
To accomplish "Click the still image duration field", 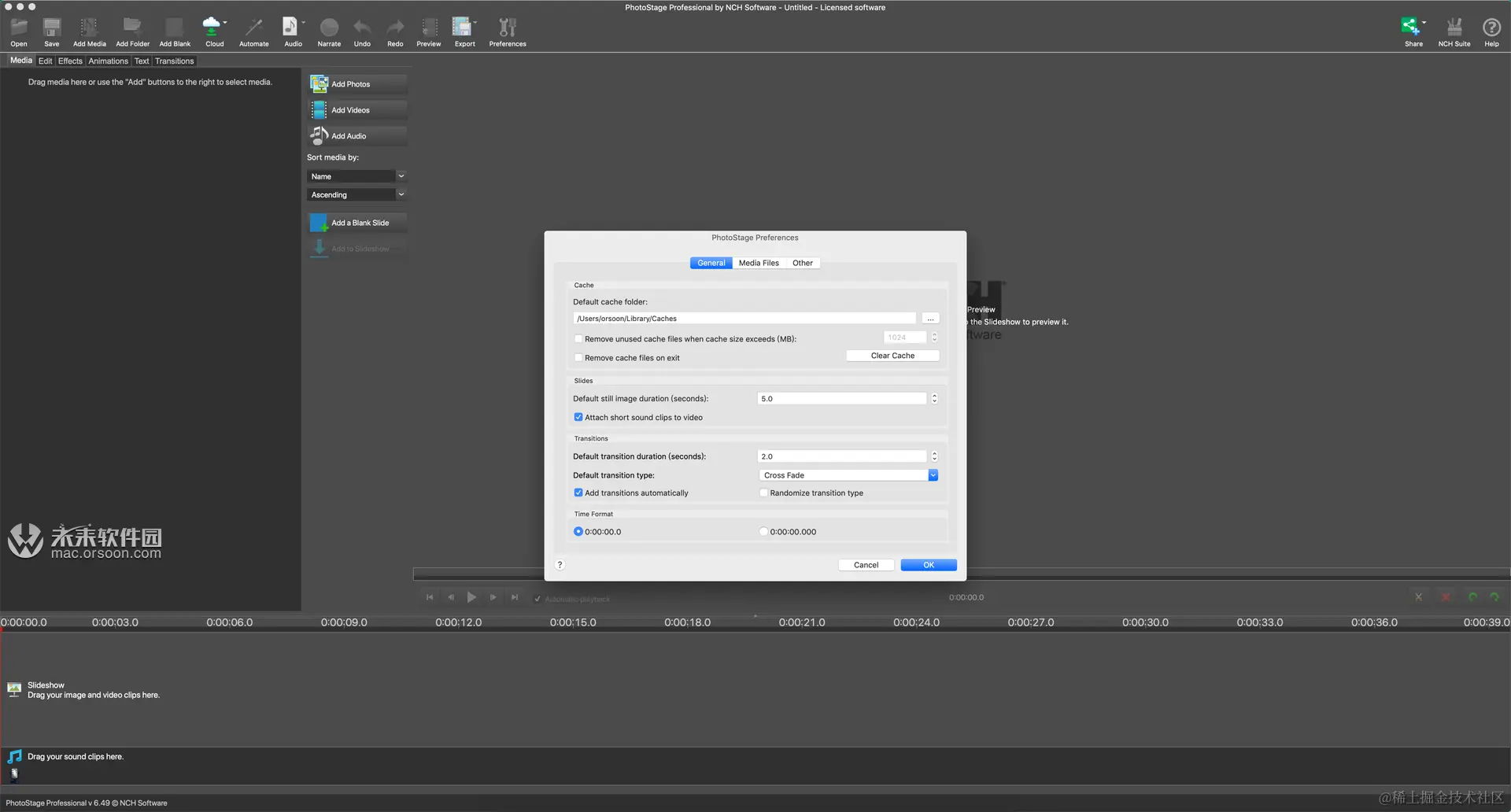I will [x=842, y=399].
